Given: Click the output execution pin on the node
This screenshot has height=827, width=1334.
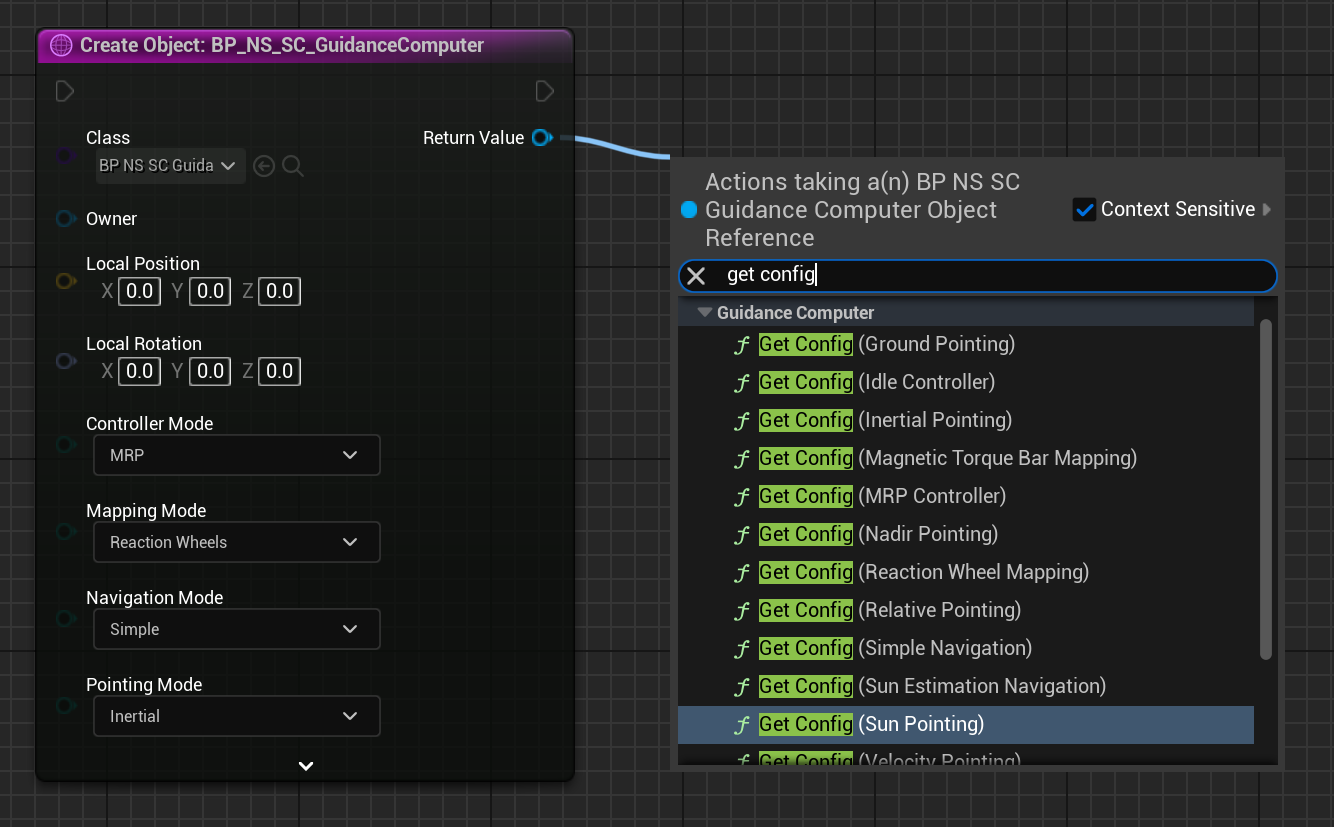Looking at the screenshot, I should pos(544,92).
